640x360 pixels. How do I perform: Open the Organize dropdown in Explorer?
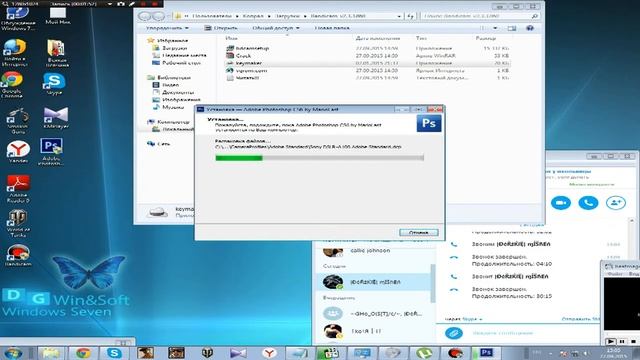(167, 28)
